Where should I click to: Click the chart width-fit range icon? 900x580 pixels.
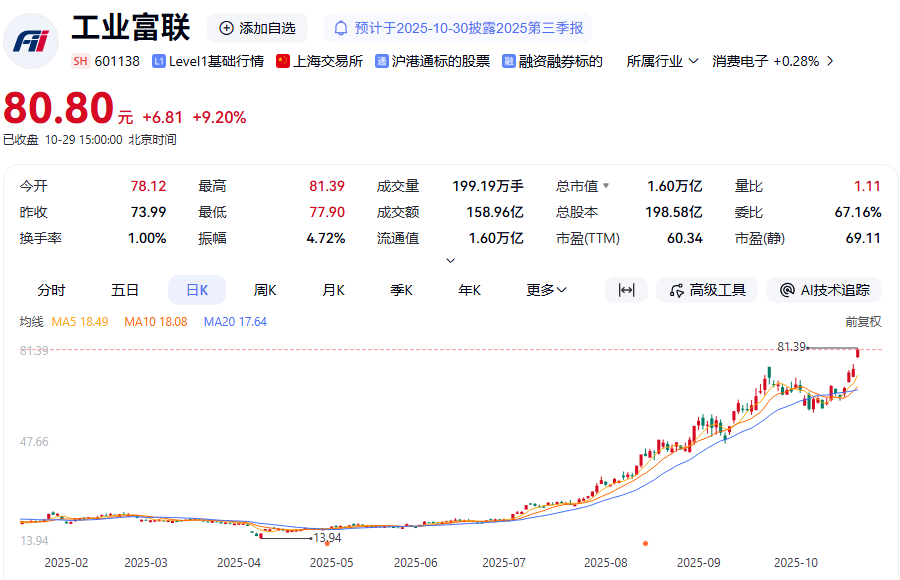pyautogui.click(x=627, y=290)
